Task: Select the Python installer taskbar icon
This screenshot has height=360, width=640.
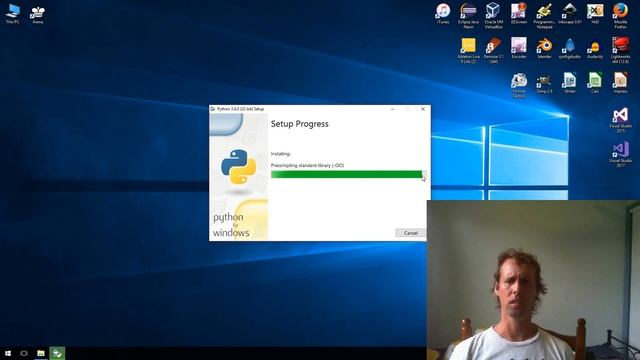Action: pyautogui.click(x=57, y=353)
